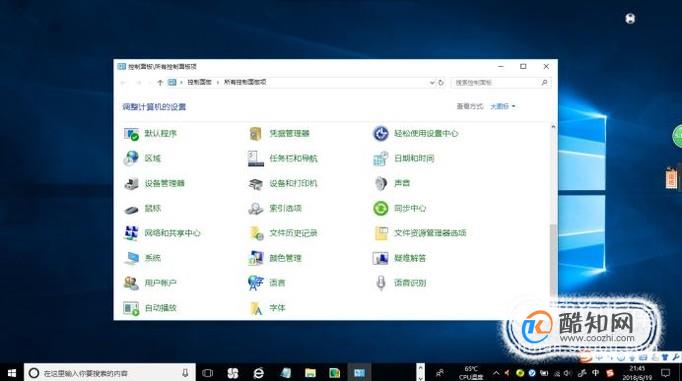Open the AutoPlay (自动播放) icon
The image size is (682, 381).
[x=131, y=308]
